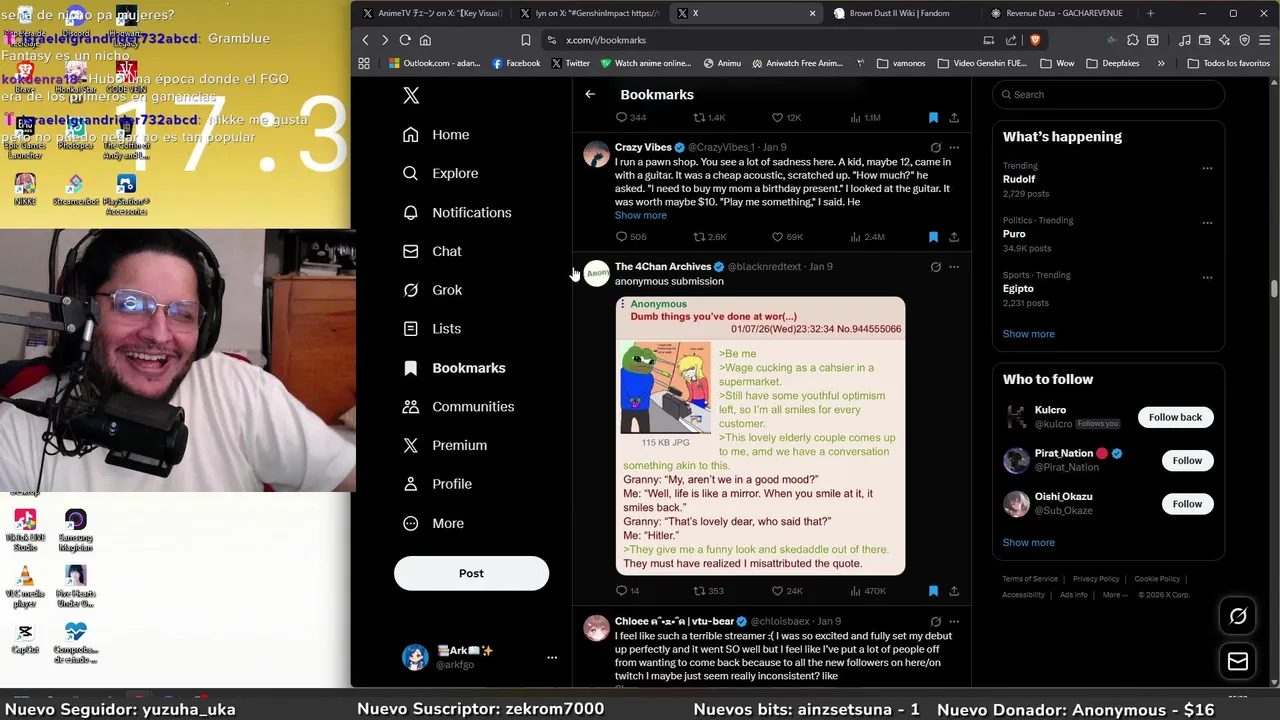
Task: Click the page vertical scrollbar thumb
Action: pos(1274,289)
